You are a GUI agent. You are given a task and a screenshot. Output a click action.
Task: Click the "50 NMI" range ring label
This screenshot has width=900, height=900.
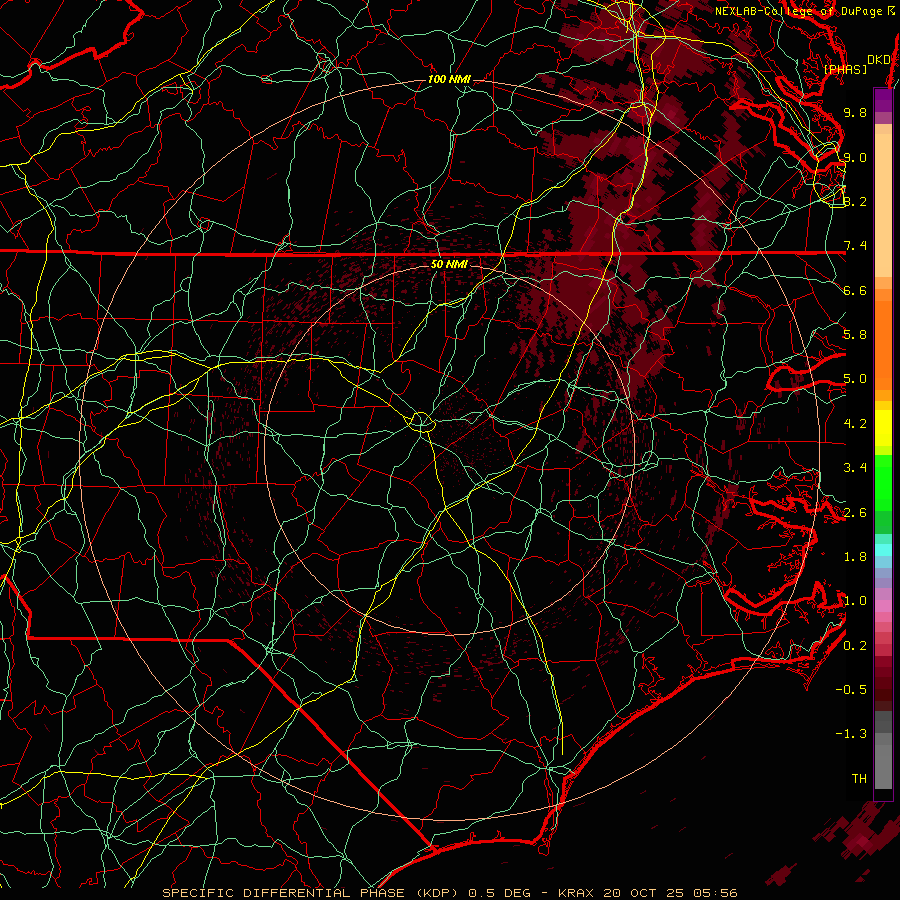point(449,264)
